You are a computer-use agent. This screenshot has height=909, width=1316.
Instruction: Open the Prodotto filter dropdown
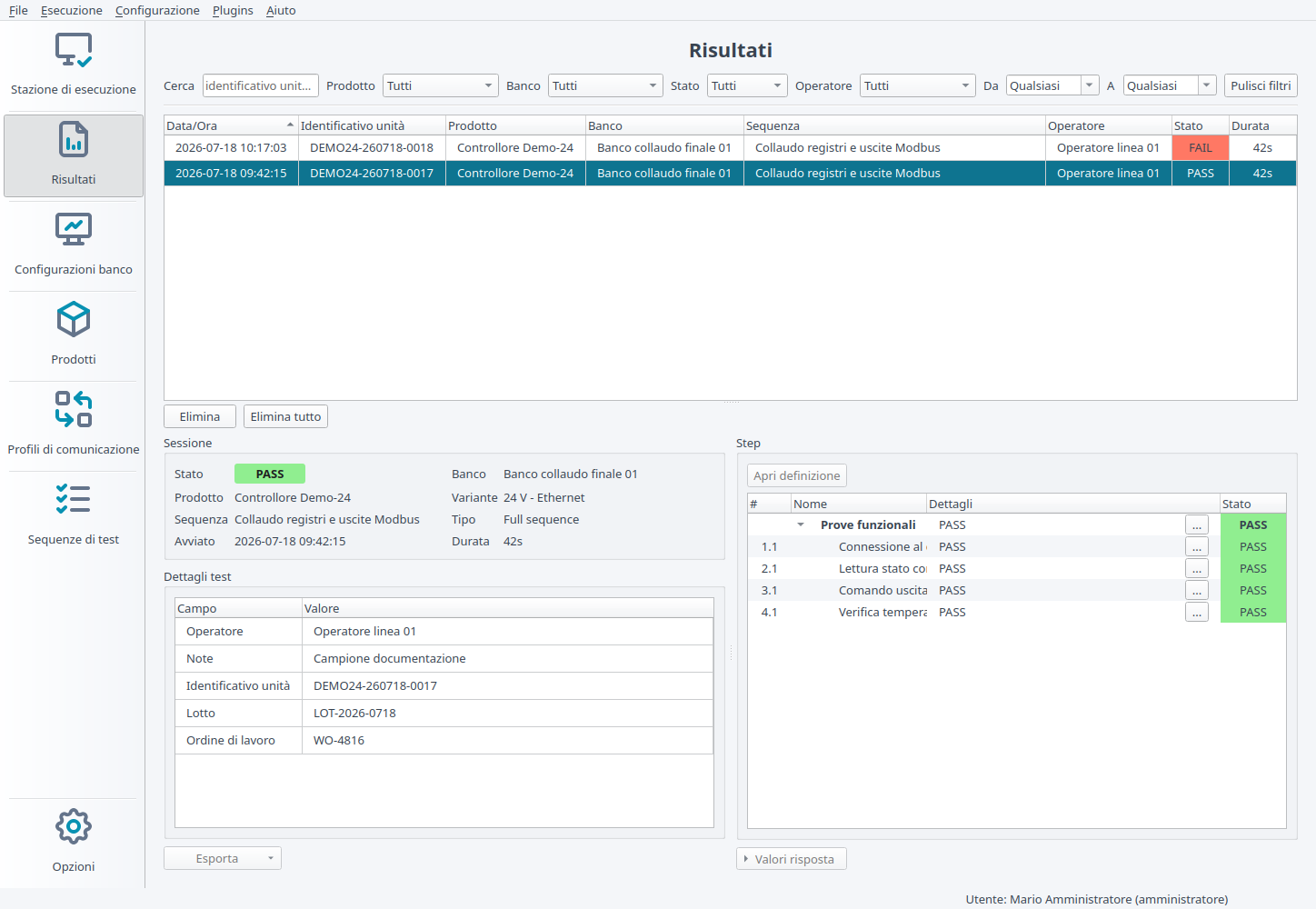pos(441,85)
